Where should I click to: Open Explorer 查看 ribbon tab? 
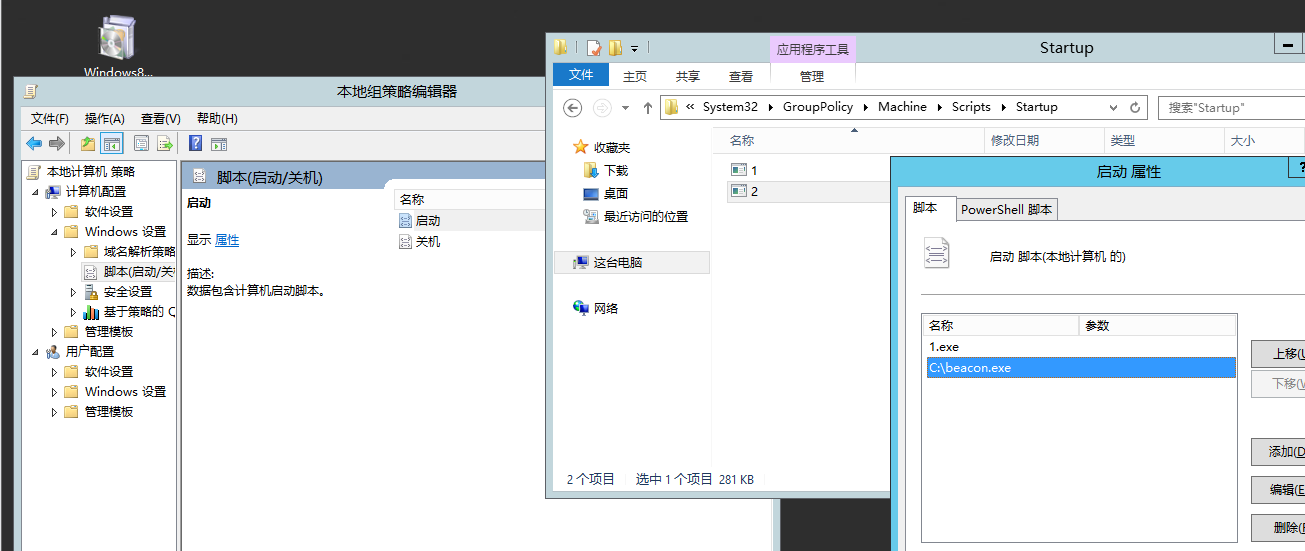(741, 76)
